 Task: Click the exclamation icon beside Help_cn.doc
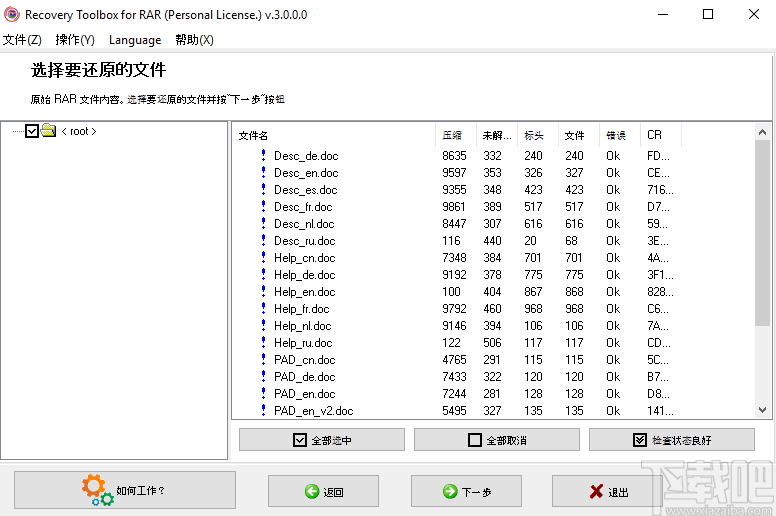(x=263, y=257)
